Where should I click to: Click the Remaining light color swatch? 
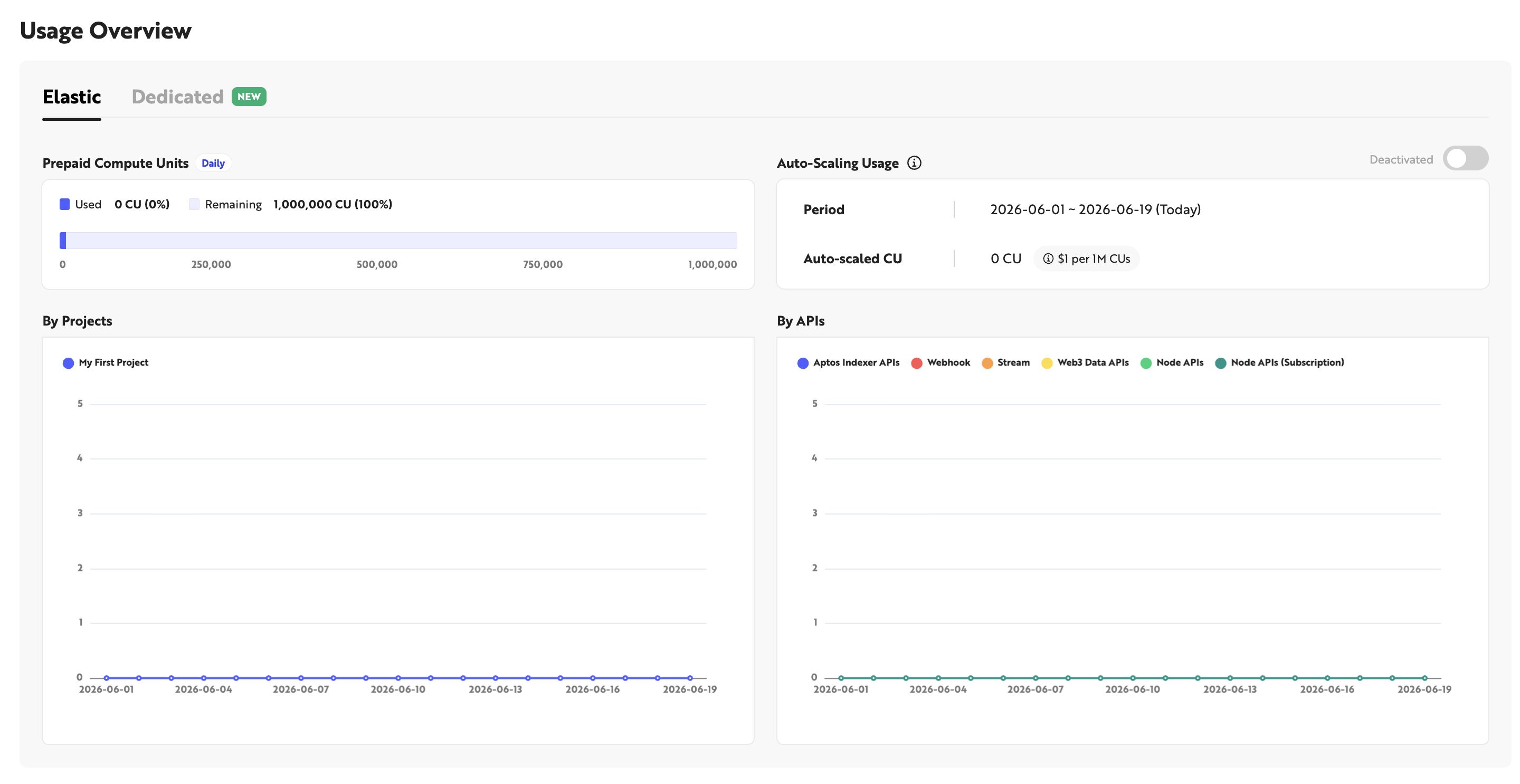[x=194, y=204]
